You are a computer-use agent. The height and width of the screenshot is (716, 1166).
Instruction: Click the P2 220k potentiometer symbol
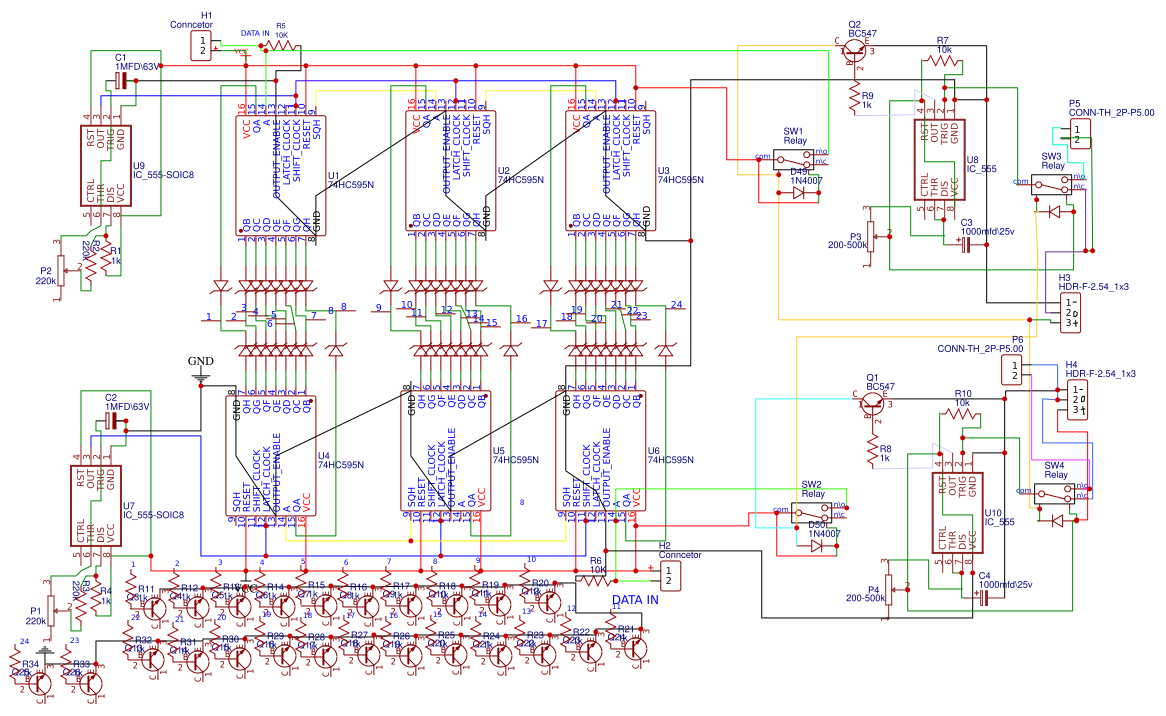click(60, 266)
